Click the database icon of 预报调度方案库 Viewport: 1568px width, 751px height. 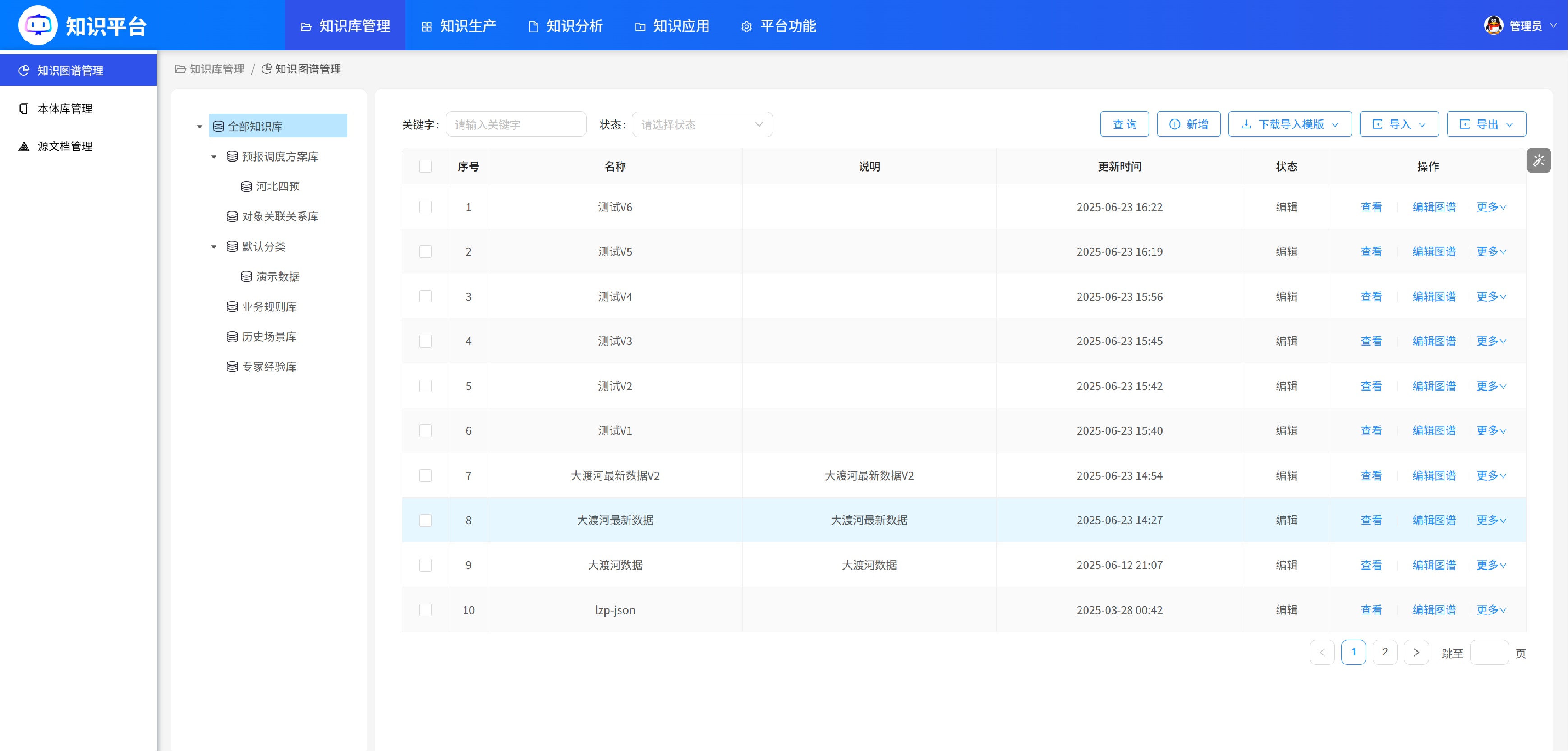click(232, 156)
